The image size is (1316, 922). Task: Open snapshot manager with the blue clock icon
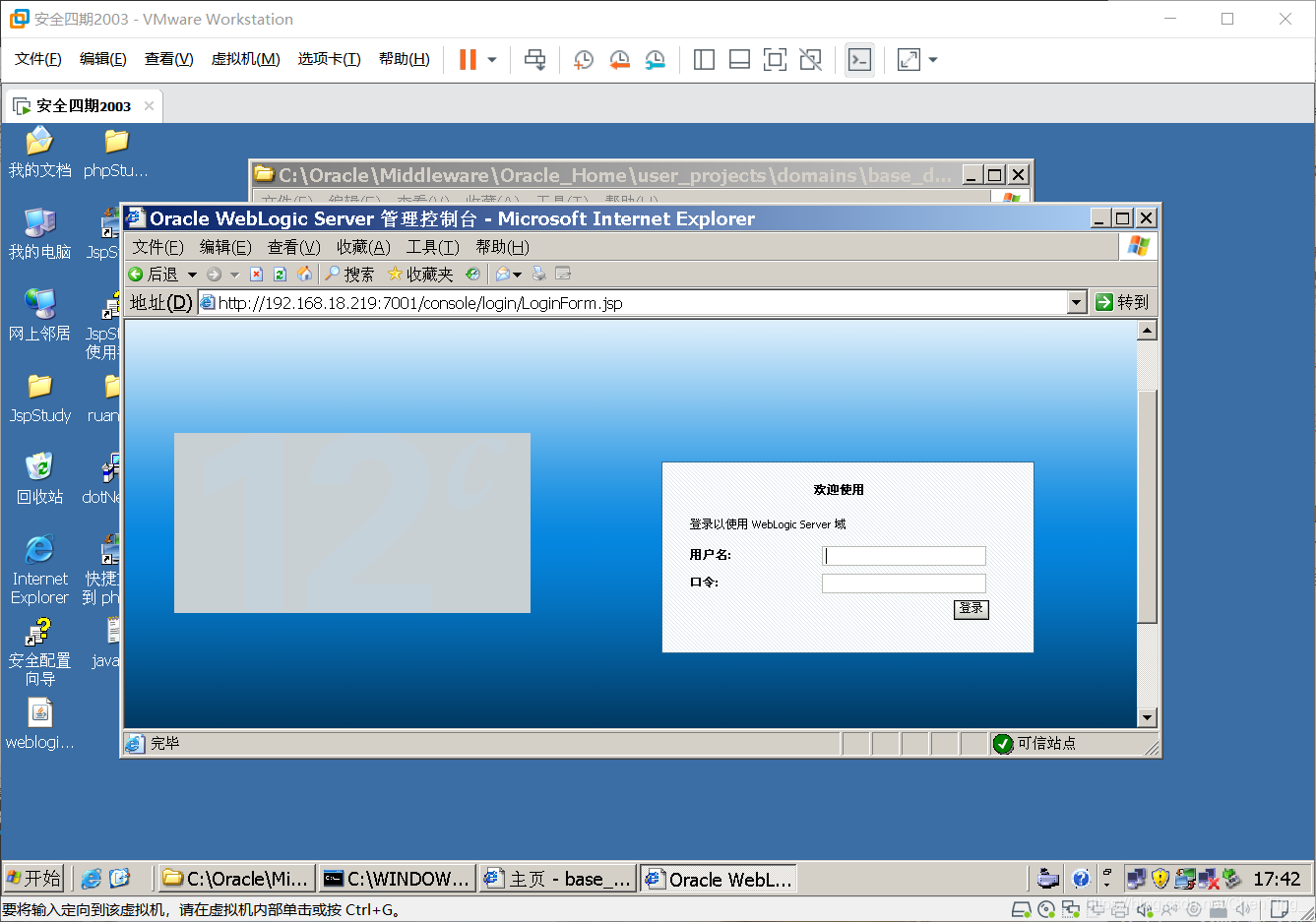655,60
